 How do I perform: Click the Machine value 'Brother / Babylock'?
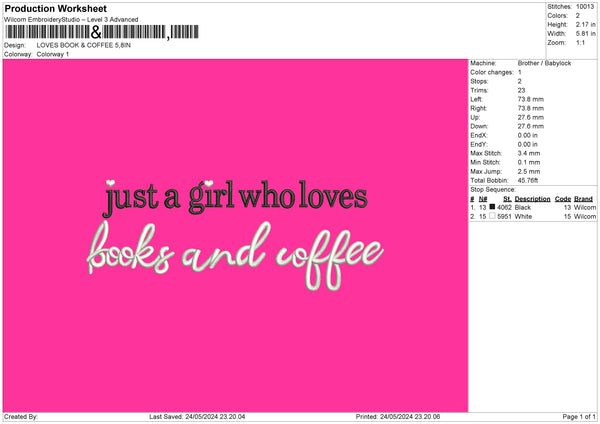click(544, 63)
